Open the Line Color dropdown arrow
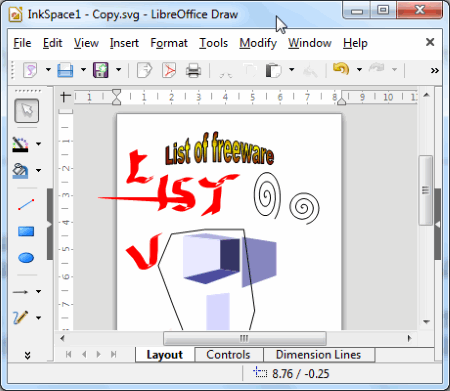Image resolution: width=450 pixels, height=391 pixels. [x=39, y=144]
